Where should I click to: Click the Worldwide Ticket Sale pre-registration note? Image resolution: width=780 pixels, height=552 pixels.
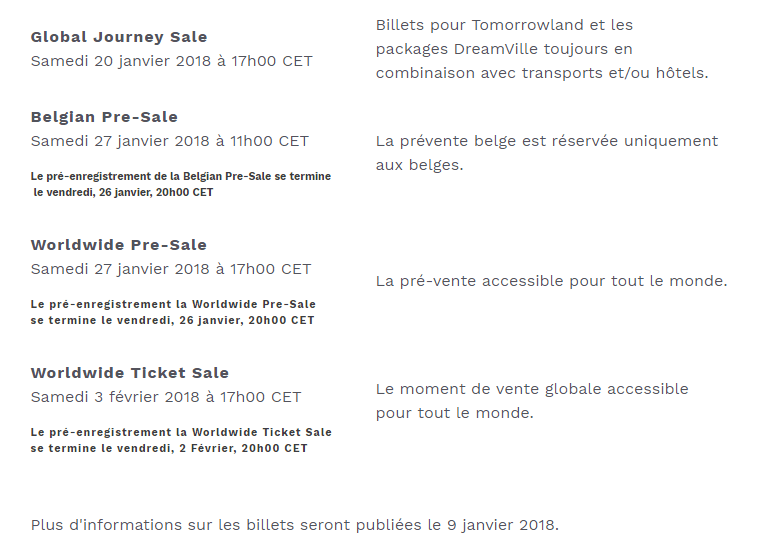181,440
